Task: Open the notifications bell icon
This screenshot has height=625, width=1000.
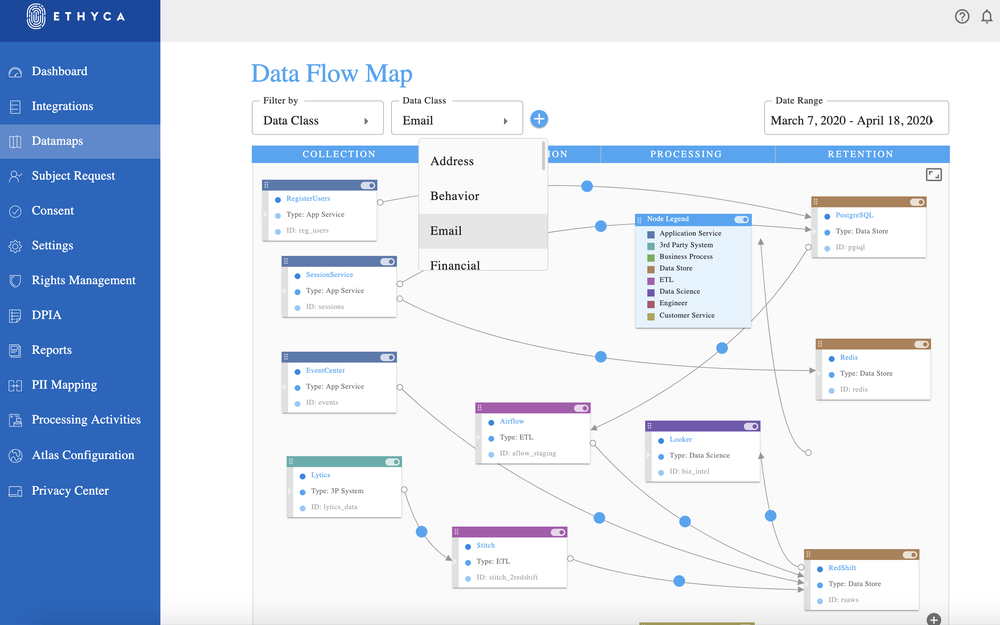Action: 987,17
